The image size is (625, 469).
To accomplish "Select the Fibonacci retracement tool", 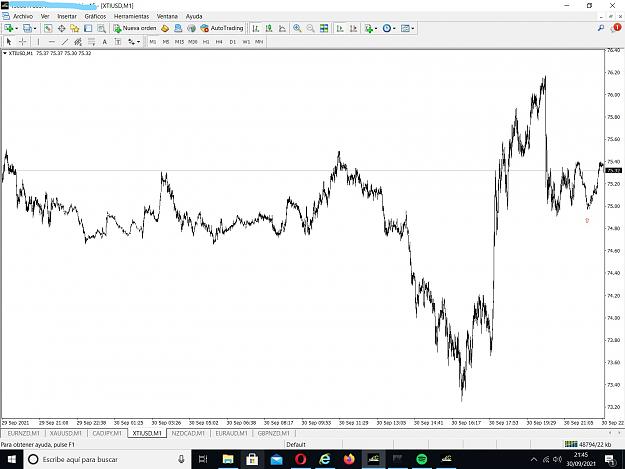I will click(91, 42).
